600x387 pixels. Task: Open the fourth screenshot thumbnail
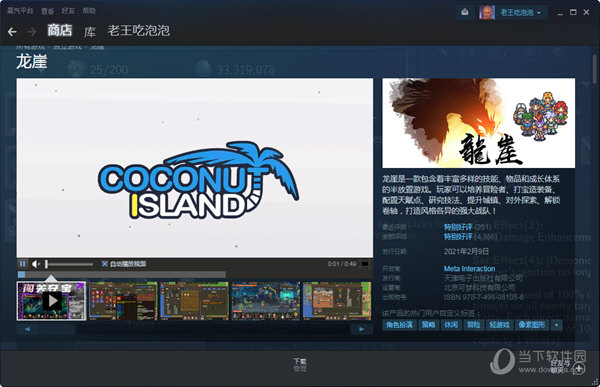(x=266, y=301)
